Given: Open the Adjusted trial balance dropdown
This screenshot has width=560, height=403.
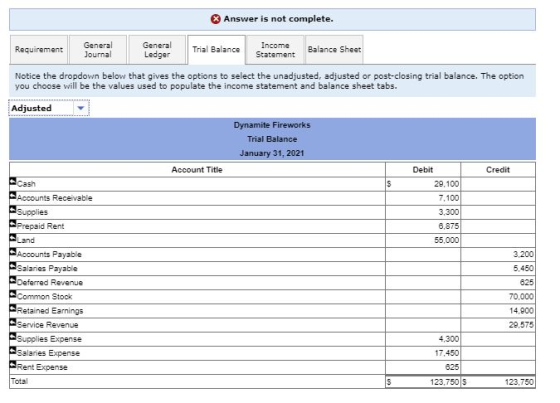Looking at the screenshot, I should pyautogui.click(x=49, y=108).
